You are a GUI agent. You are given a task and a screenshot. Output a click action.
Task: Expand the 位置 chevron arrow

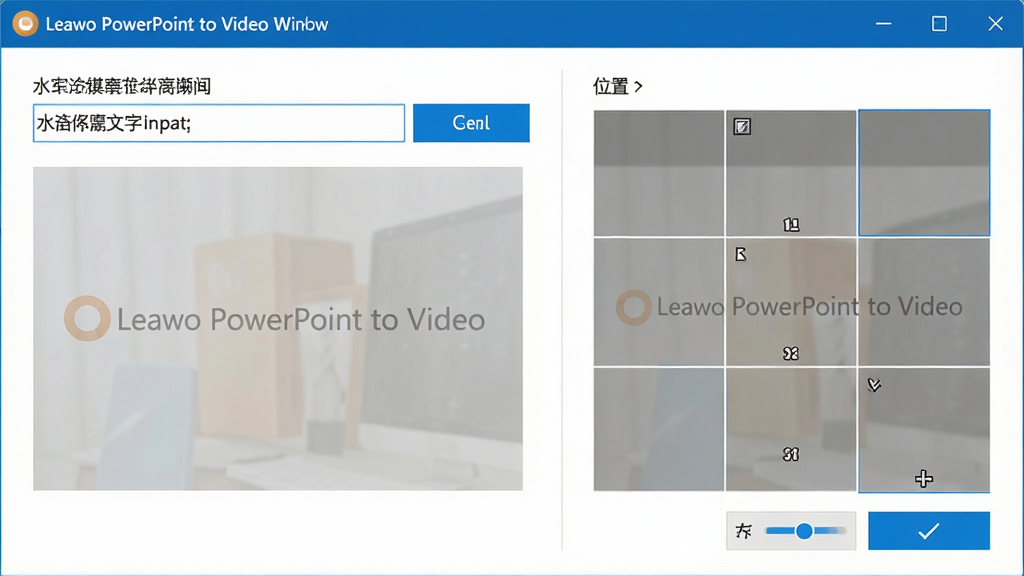point(638,86)
